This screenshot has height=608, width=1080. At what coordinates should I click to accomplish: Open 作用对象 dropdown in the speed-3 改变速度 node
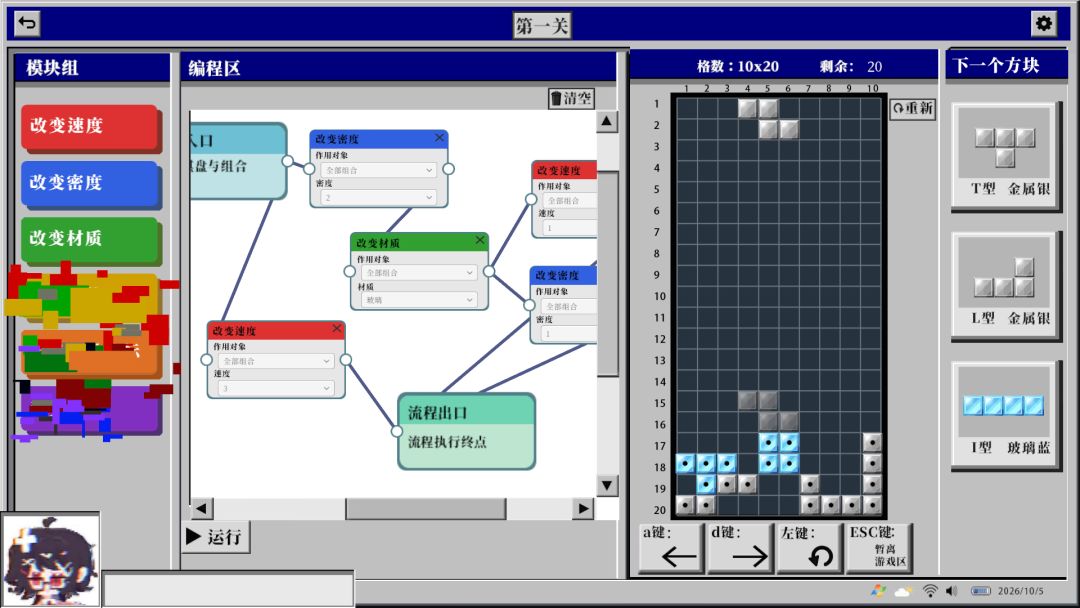(x=276, y=361)
